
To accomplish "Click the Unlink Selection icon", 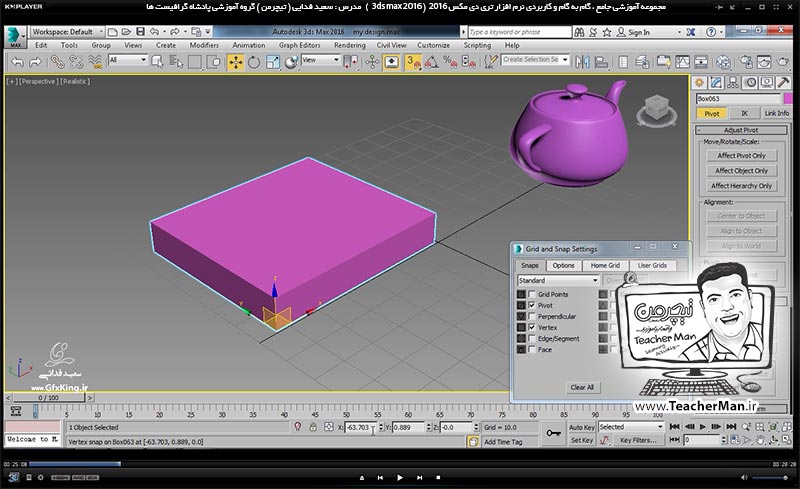I will coord(76,62).
